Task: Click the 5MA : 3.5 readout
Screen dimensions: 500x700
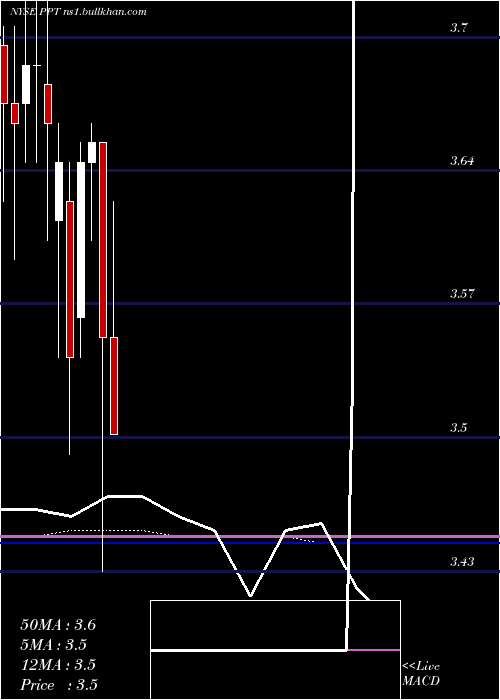Action: (53, 645)
